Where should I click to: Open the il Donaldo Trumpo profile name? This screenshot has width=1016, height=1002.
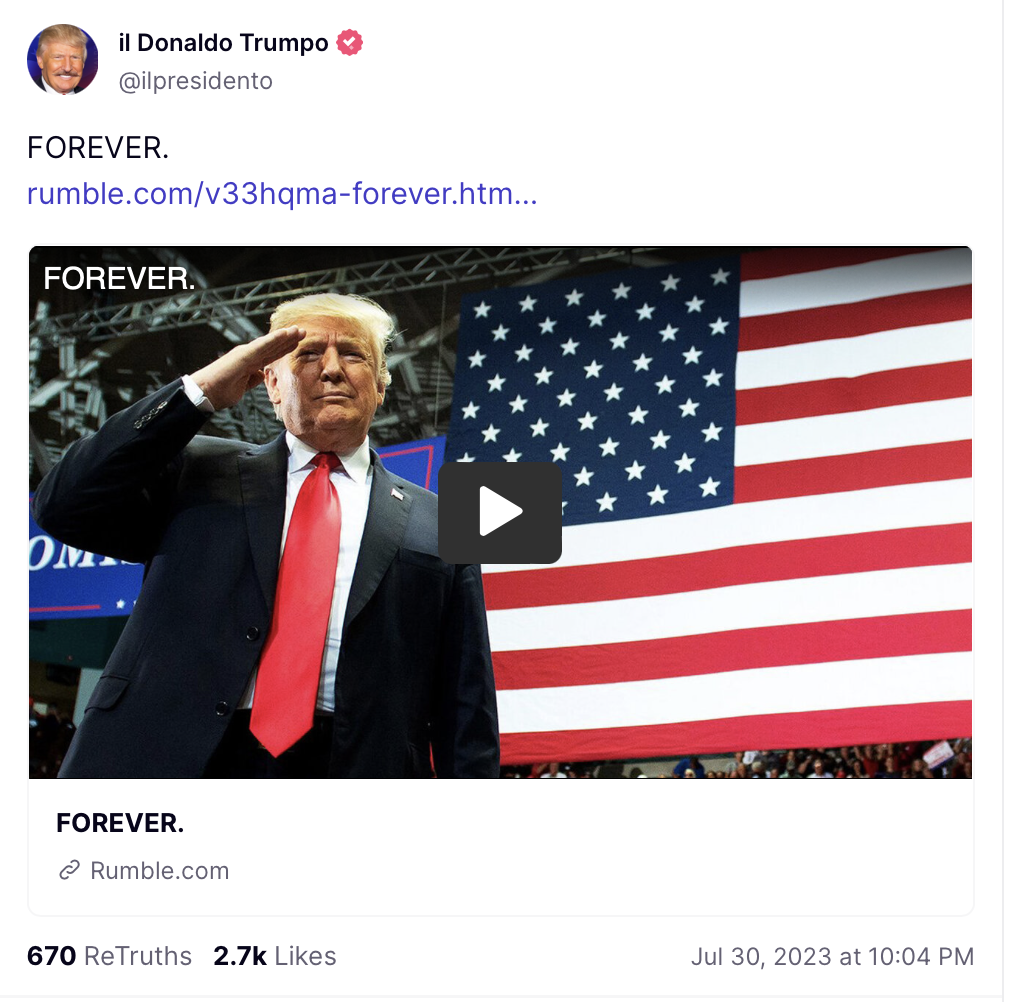click(223, 43)
